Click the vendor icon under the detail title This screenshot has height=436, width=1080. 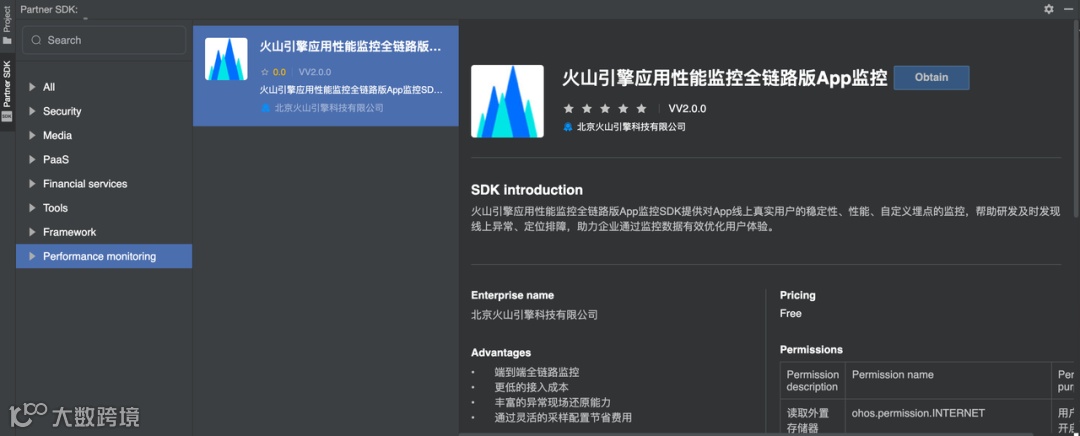click(568, 127)
